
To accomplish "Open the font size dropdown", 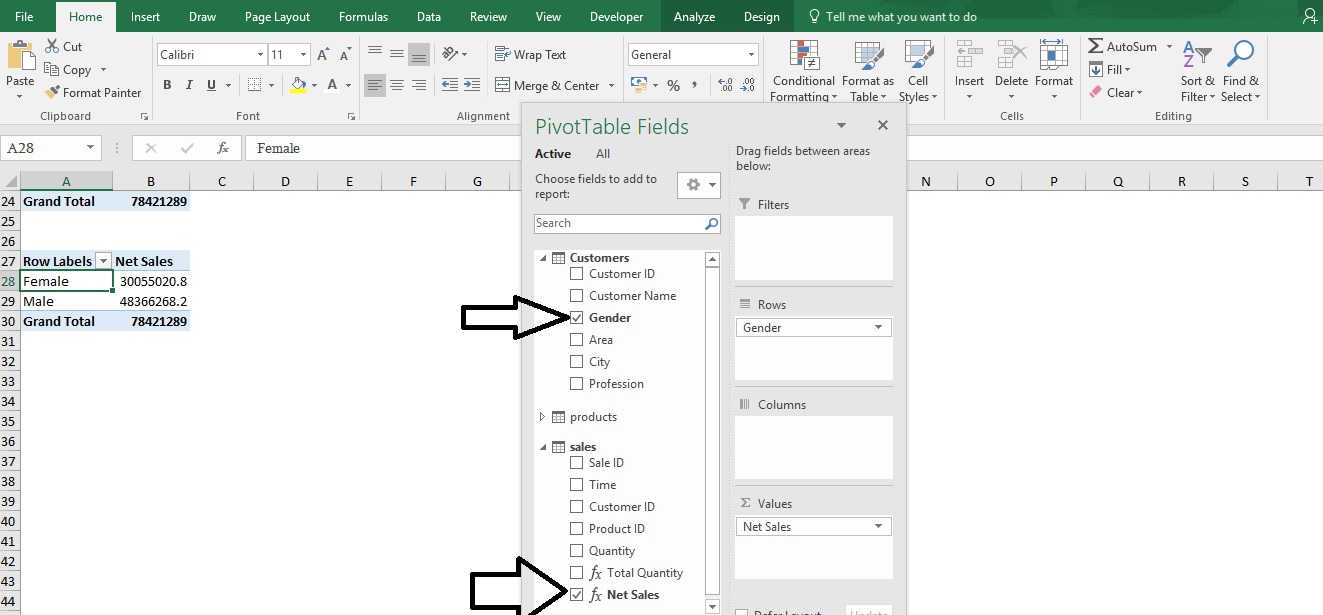I will pyautogui.click(x=304, y=55).
